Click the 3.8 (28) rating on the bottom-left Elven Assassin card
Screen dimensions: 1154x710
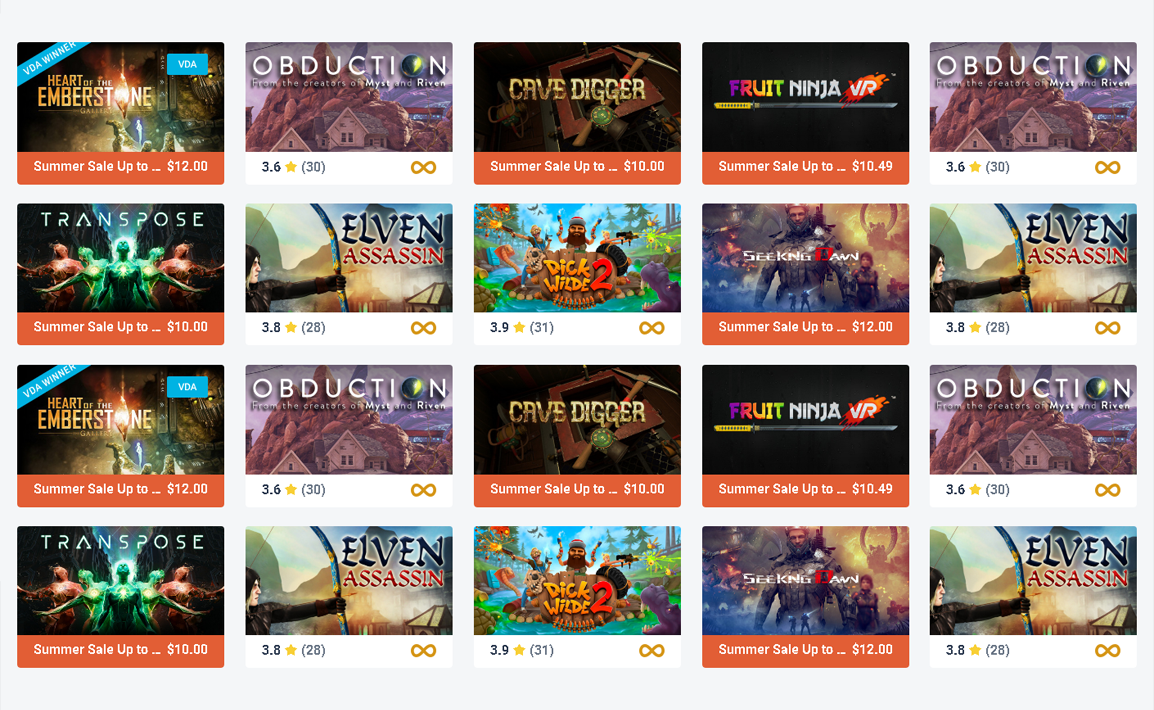coord(294,650)
